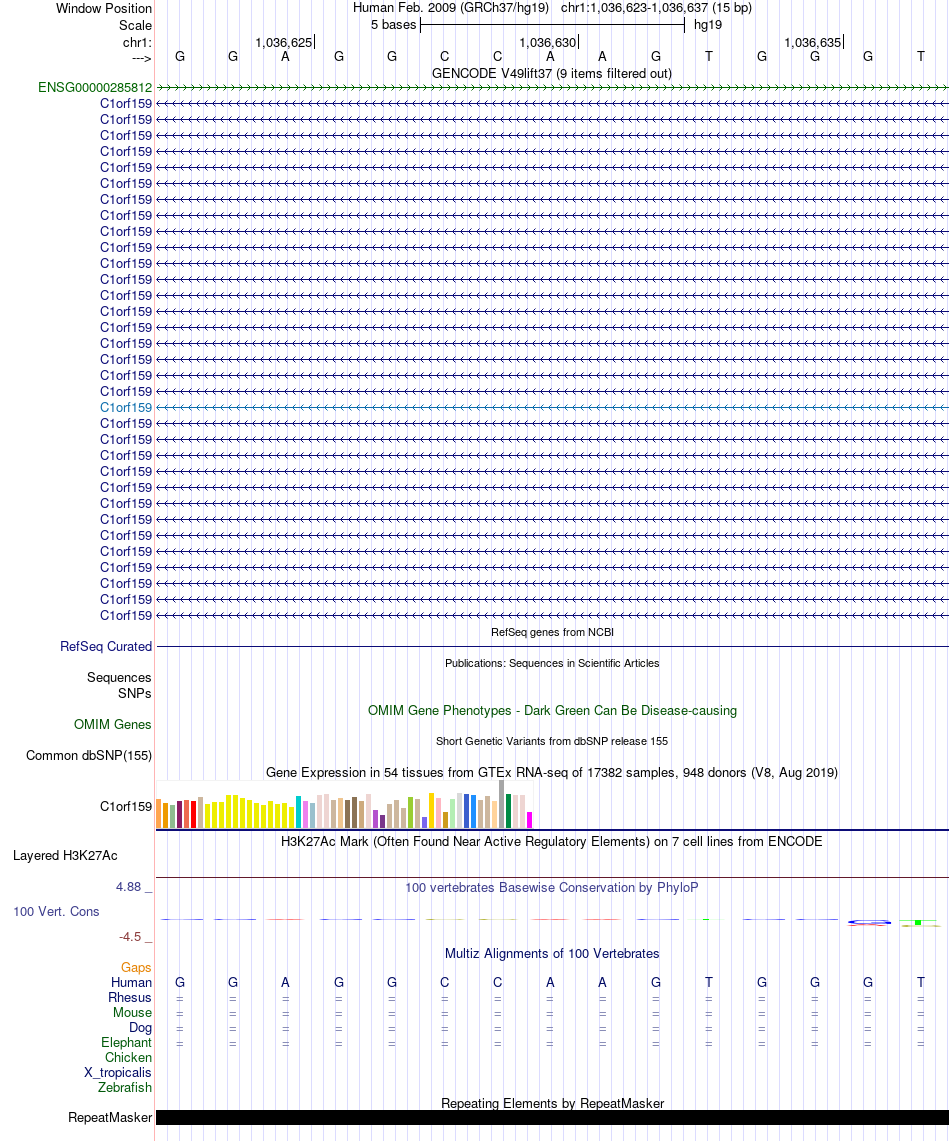The height and width of the screenshot is (1141, 950).
Task: Open the GTEx Gene Expression in 54 tissues title
Action: pos(552,773)
